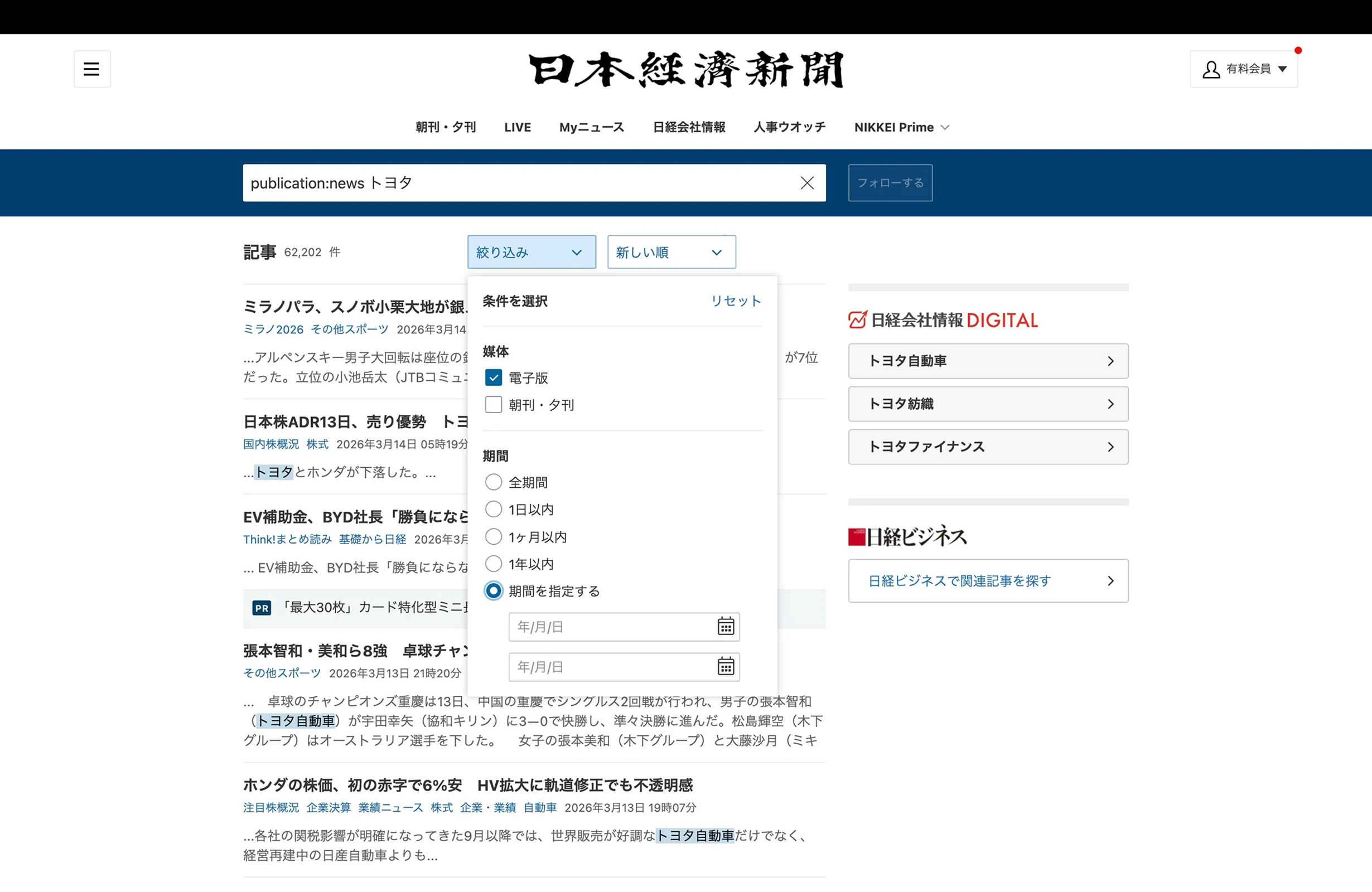Go to Myニュース
The width and height of the screenshot is (1372, 892).
(x=591, y=127)
